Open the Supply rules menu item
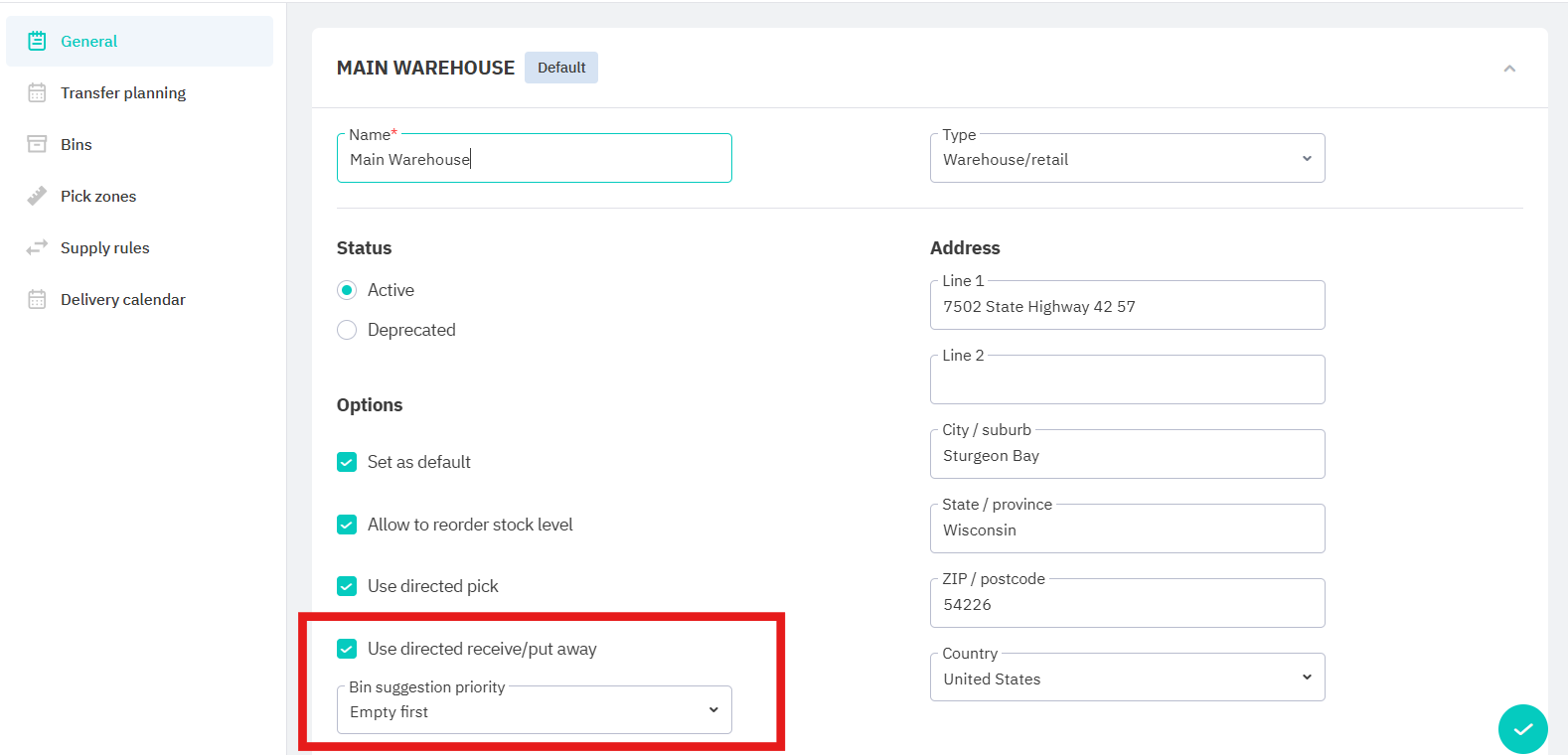 point(104,247)
